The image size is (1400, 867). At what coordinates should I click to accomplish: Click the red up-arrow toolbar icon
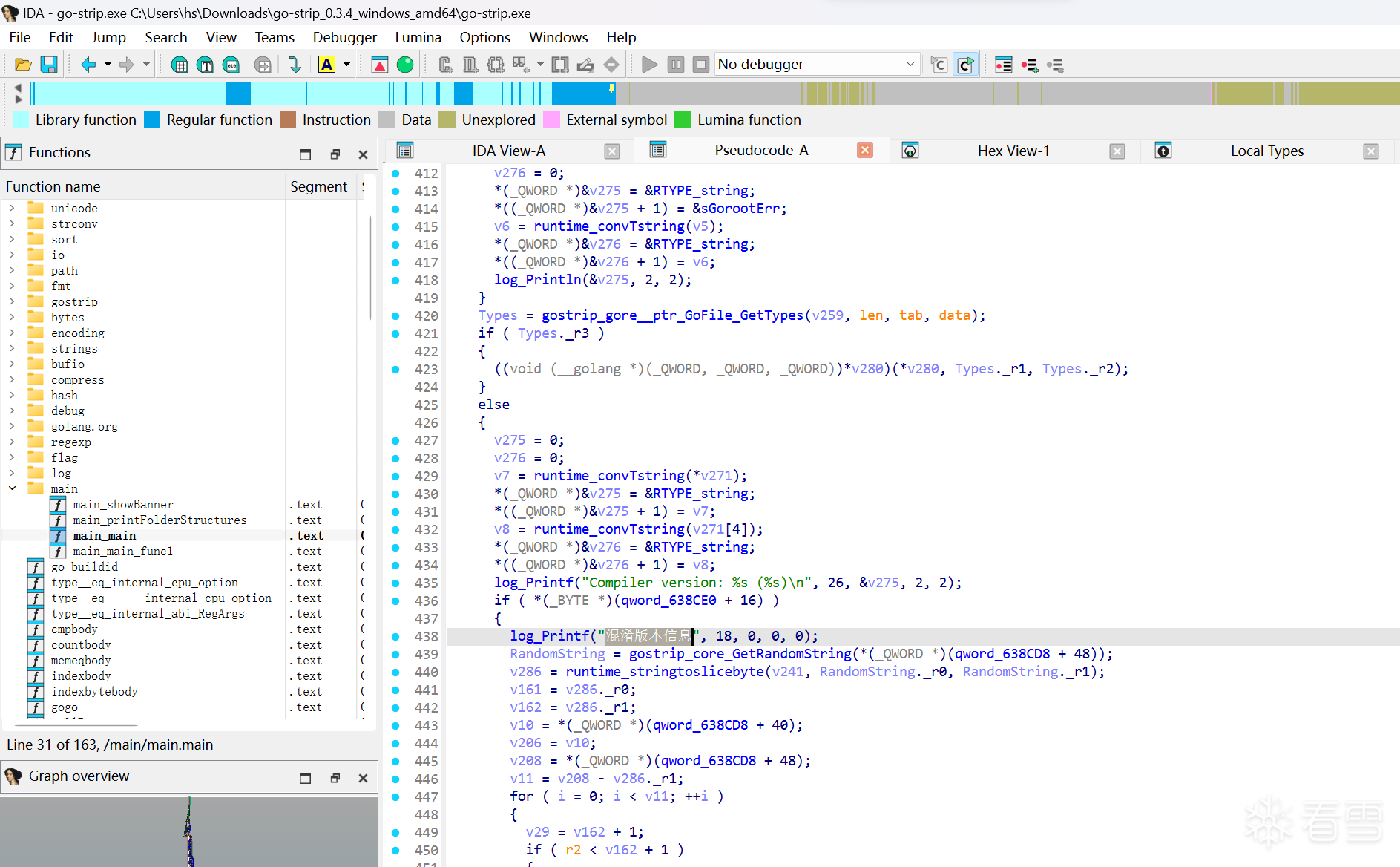click(x=379, y=65)
